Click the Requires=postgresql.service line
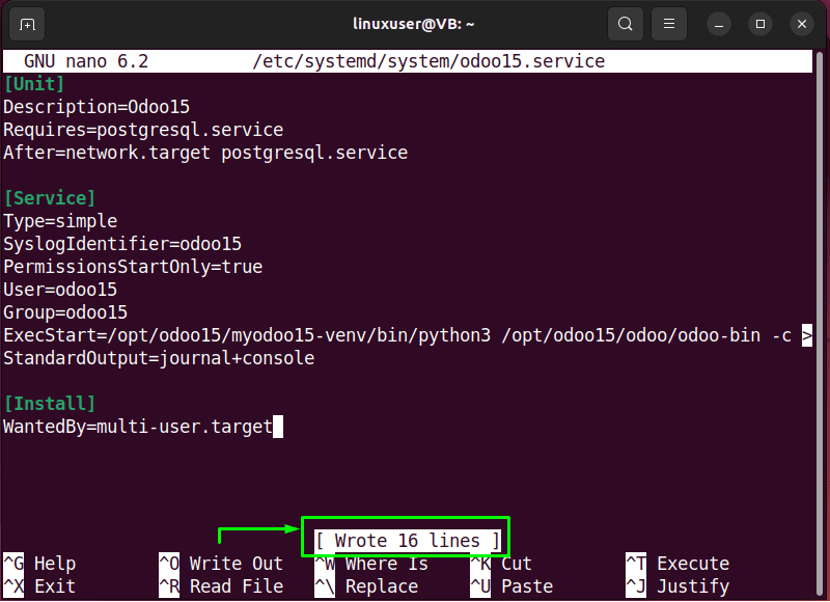The image size is (830, 602). [x=143, y=130]
